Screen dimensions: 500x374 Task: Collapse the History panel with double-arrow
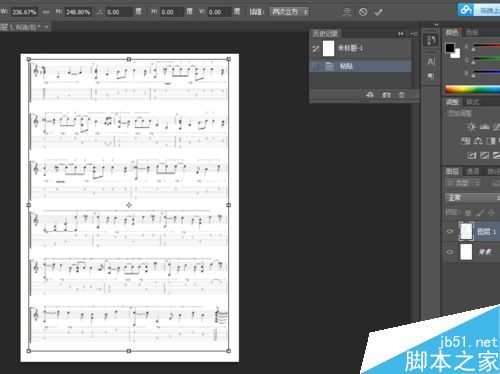click(401, 34)
